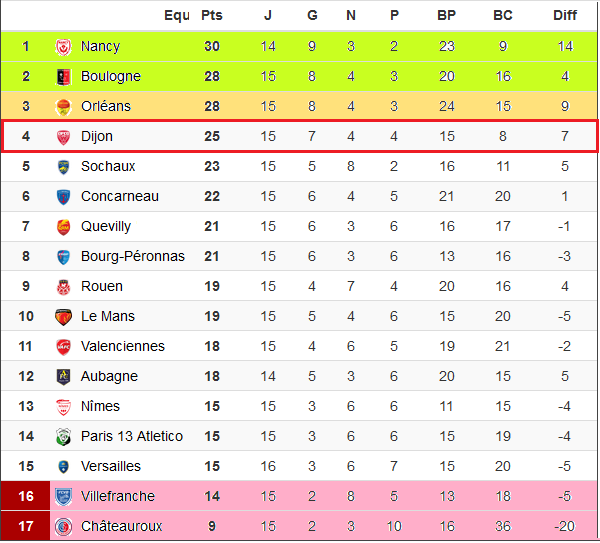Click the BP column header
Image resolution: width=600 pixels, height=543 pixels.
[x=447, y=15]
